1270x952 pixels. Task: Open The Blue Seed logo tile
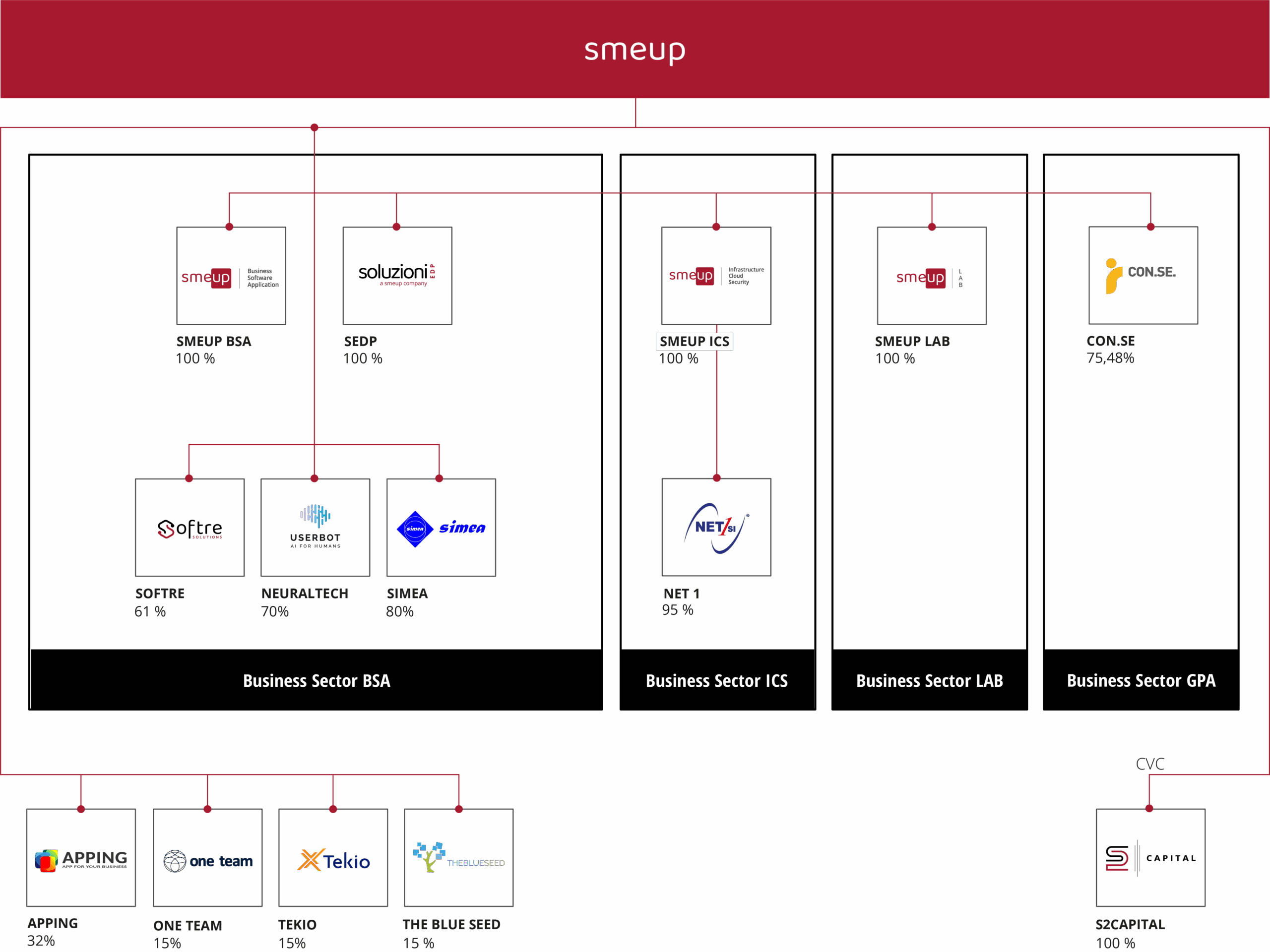pyautogui.click(x=458, y=858)
